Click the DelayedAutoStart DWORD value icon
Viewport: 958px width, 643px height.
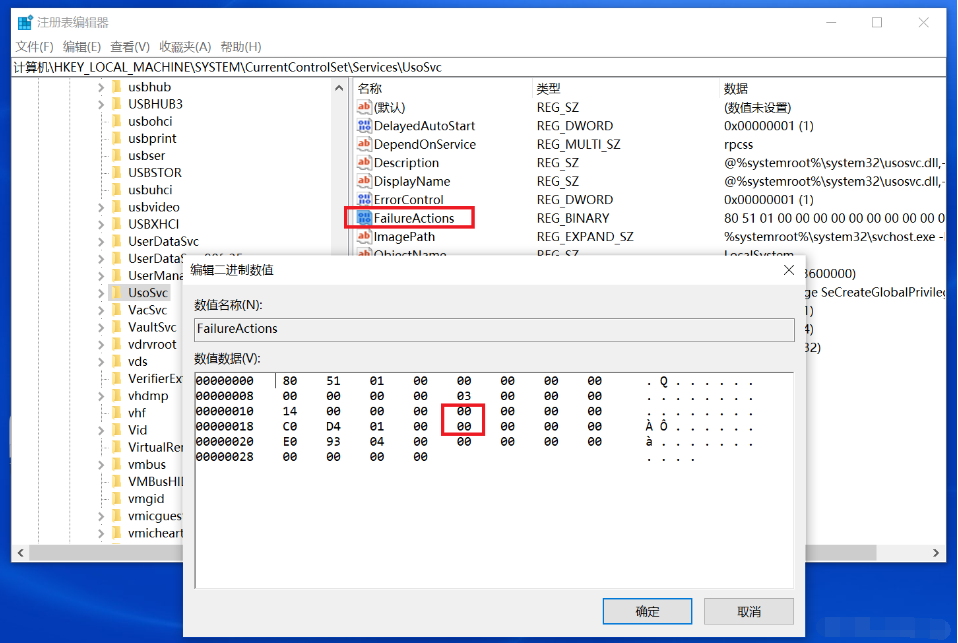364,126
